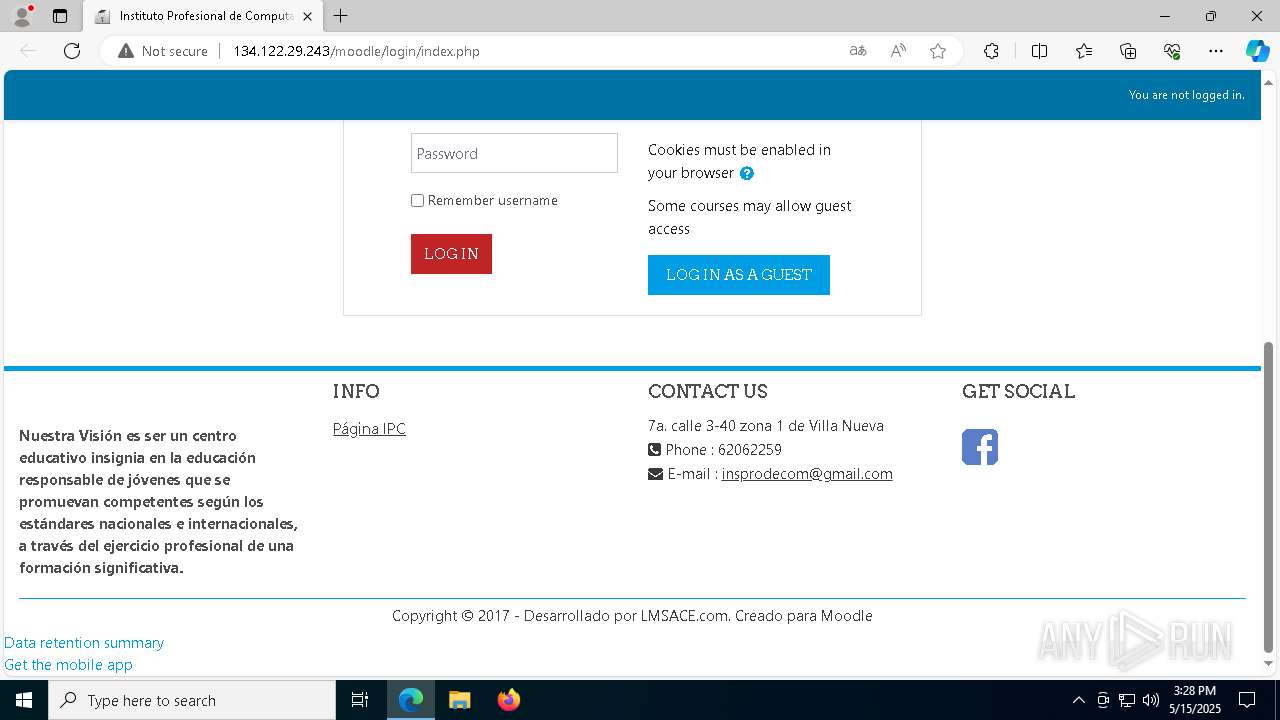The height and width of the screenshot is (720, 1280).
Task: Click the 'INFO' footer heading
Action: [x=356, y=391]
